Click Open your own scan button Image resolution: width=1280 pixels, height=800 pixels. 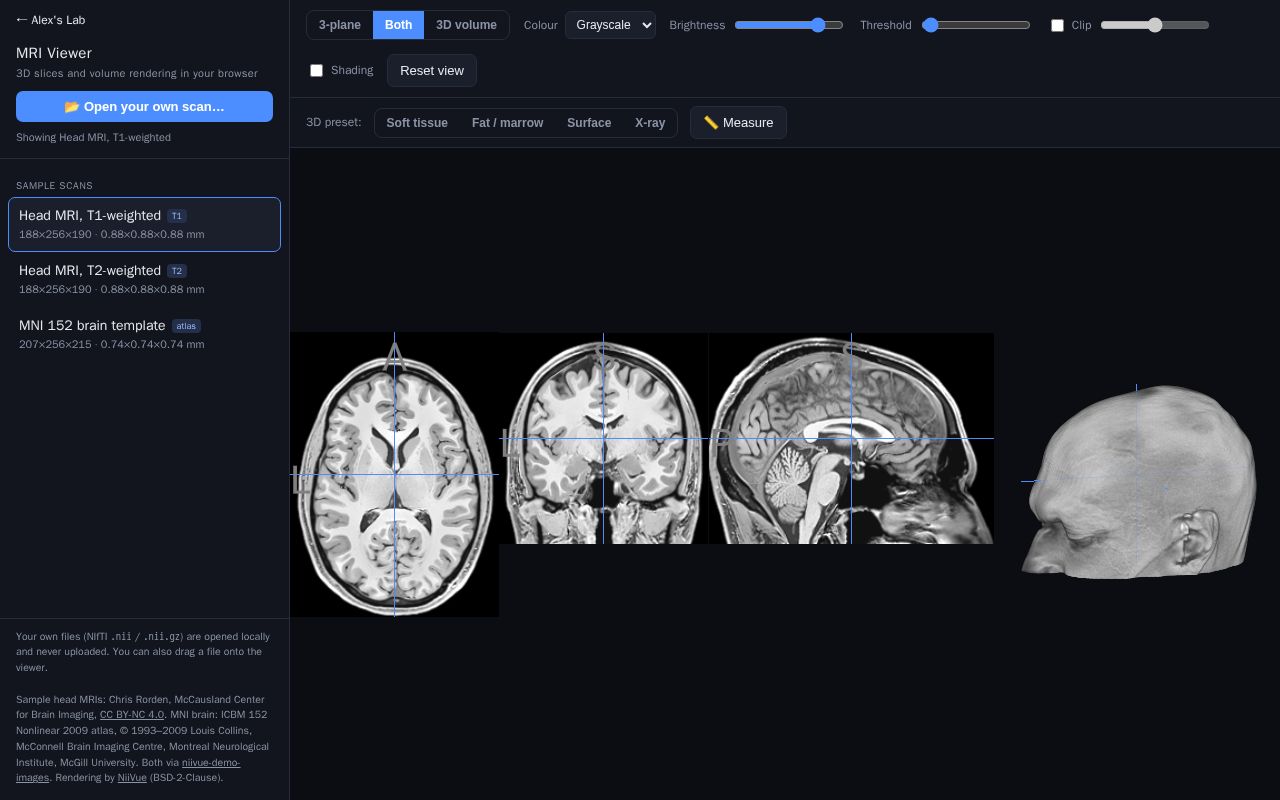[144, 107]
